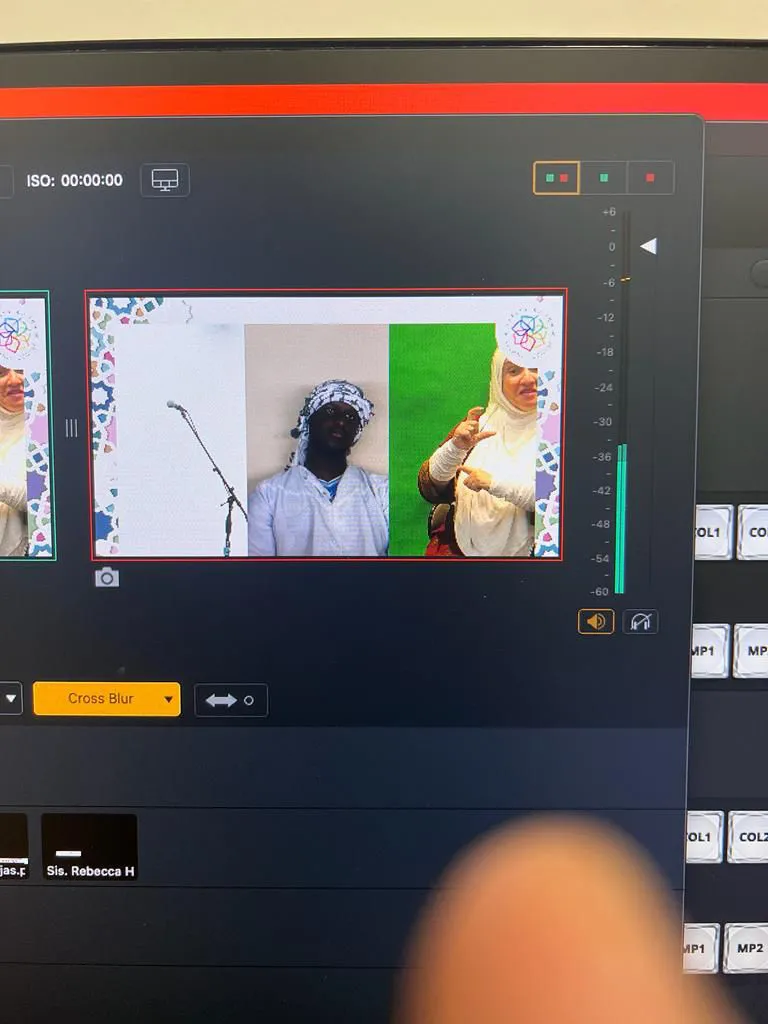The height and width of the screenshot is (1024, 768).
Task: Select the Sis. Rebecca H graphic thumbnail
Action: point(89,846)
